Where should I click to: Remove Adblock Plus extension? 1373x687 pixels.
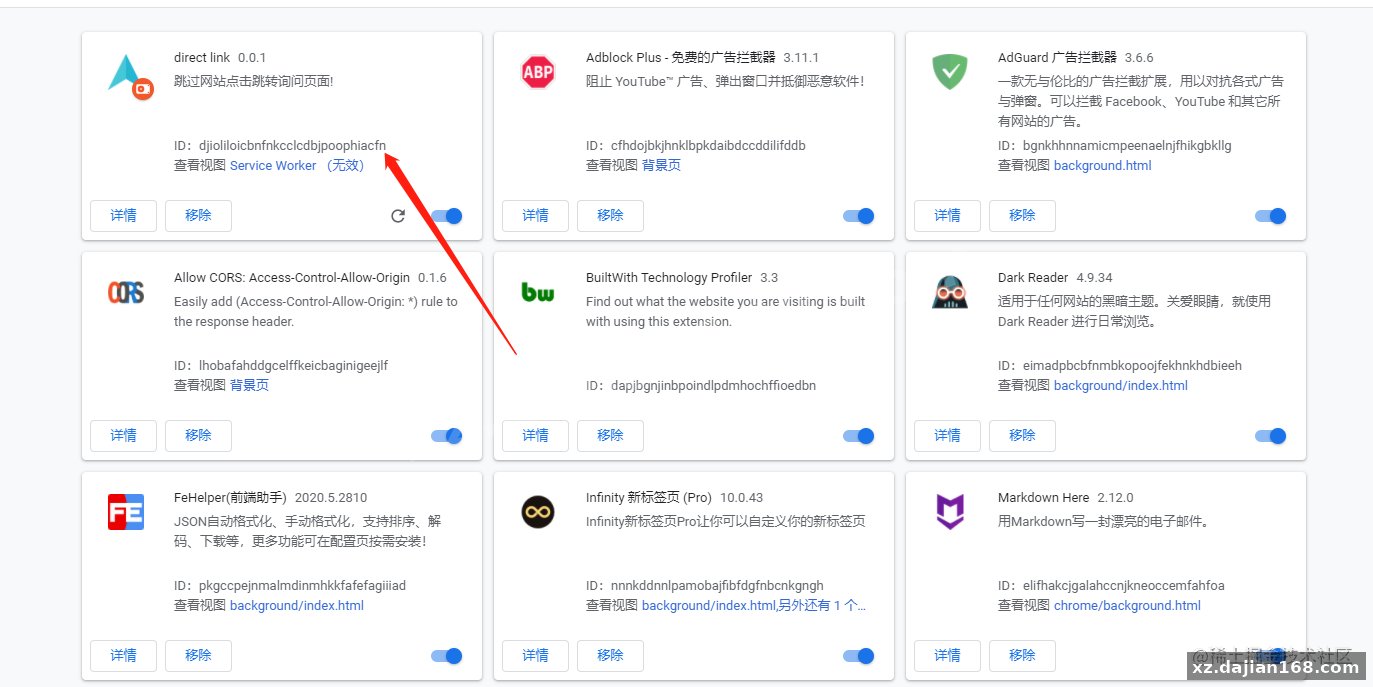pos(610,216)
